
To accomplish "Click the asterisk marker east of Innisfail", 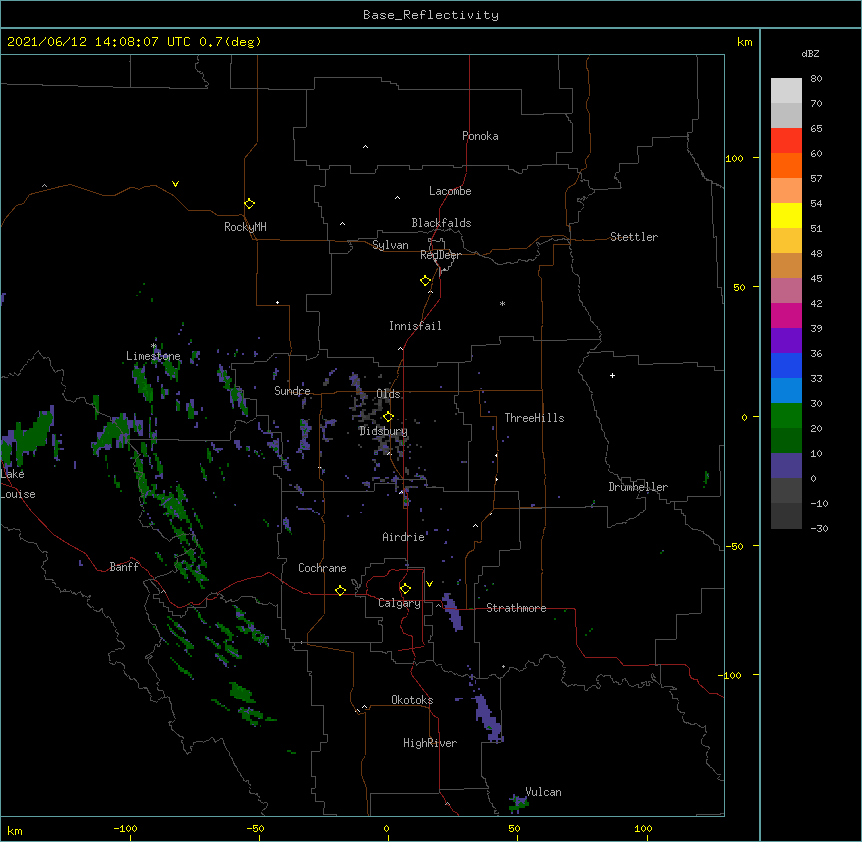I will point(502,303).
